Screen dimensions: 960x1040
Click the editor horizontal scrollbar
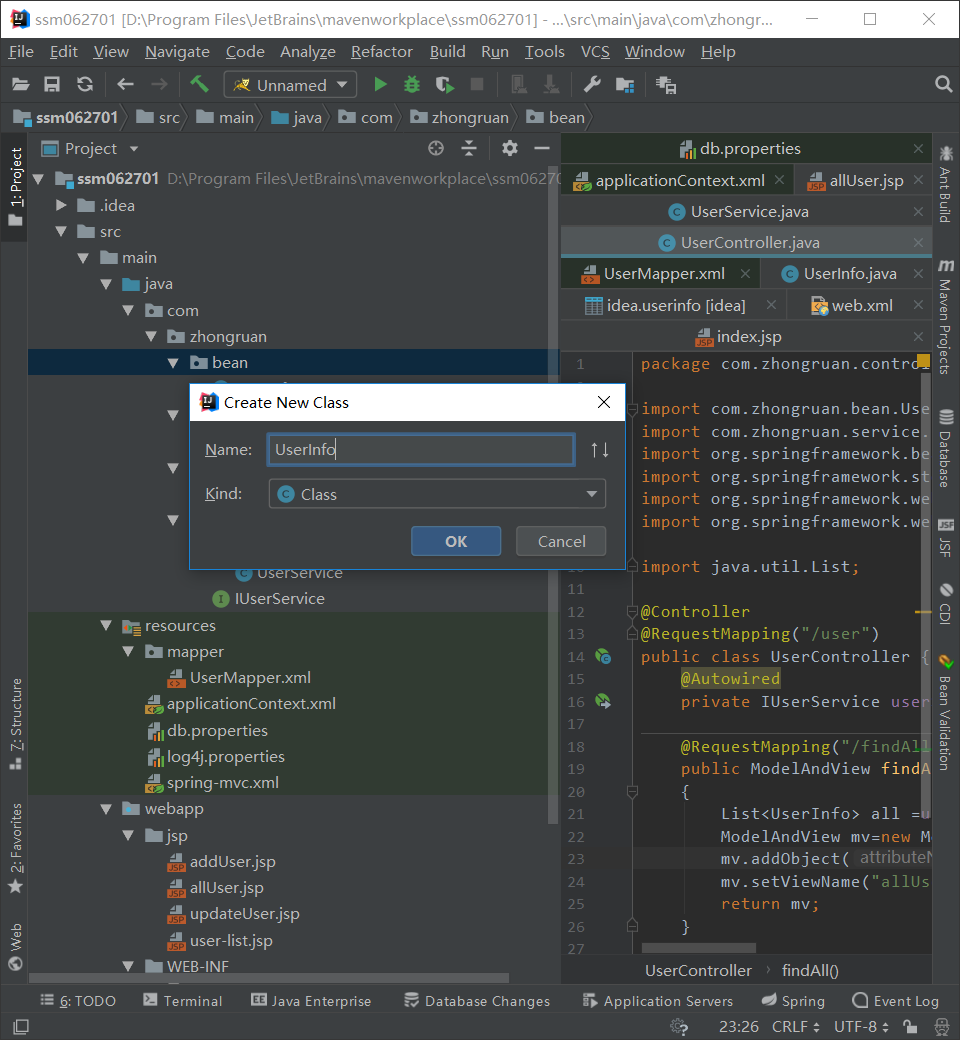click(x=699, y=948)
